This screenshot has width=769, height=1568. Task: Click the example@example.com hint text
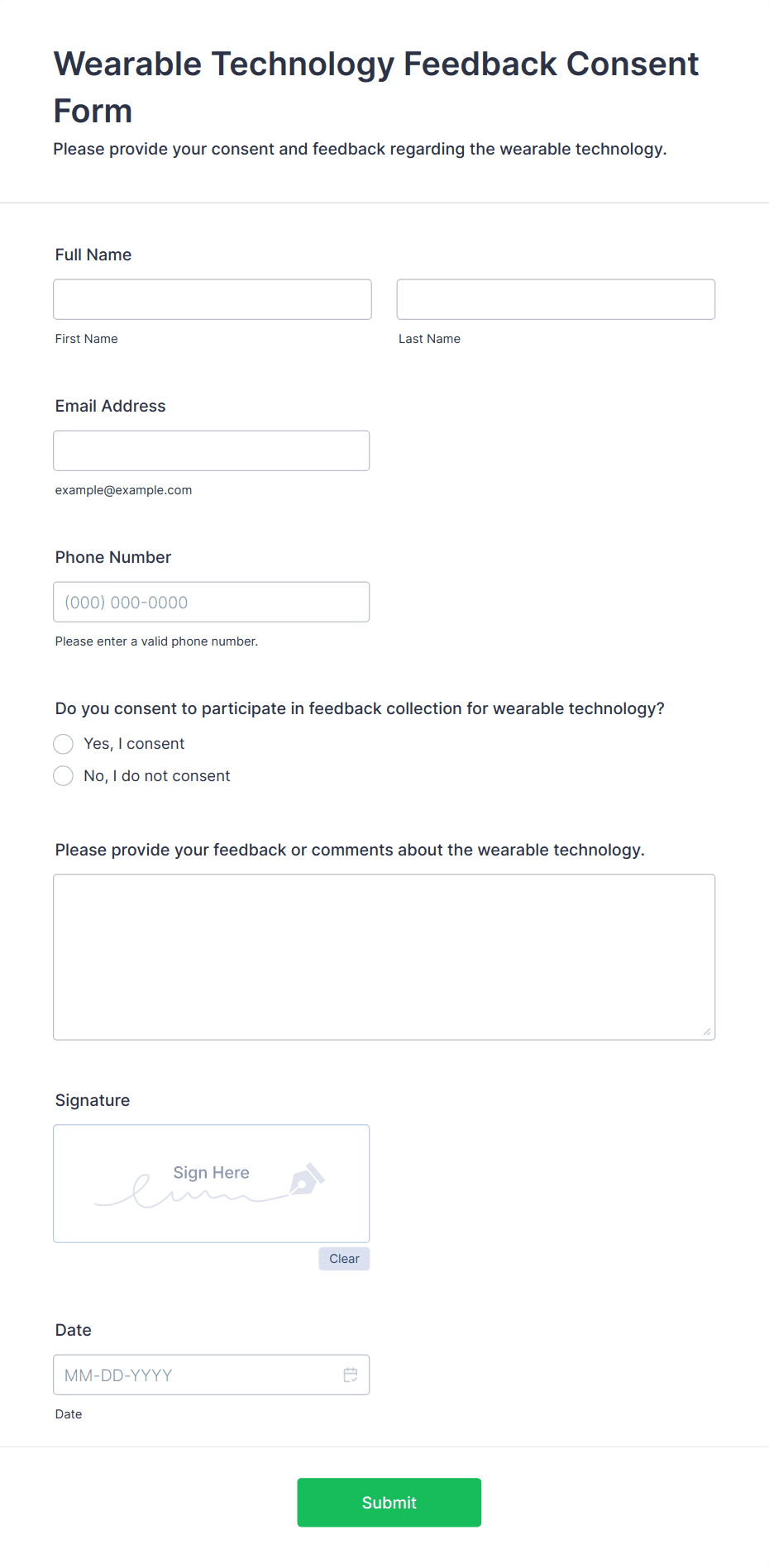(x=124, y=490)
